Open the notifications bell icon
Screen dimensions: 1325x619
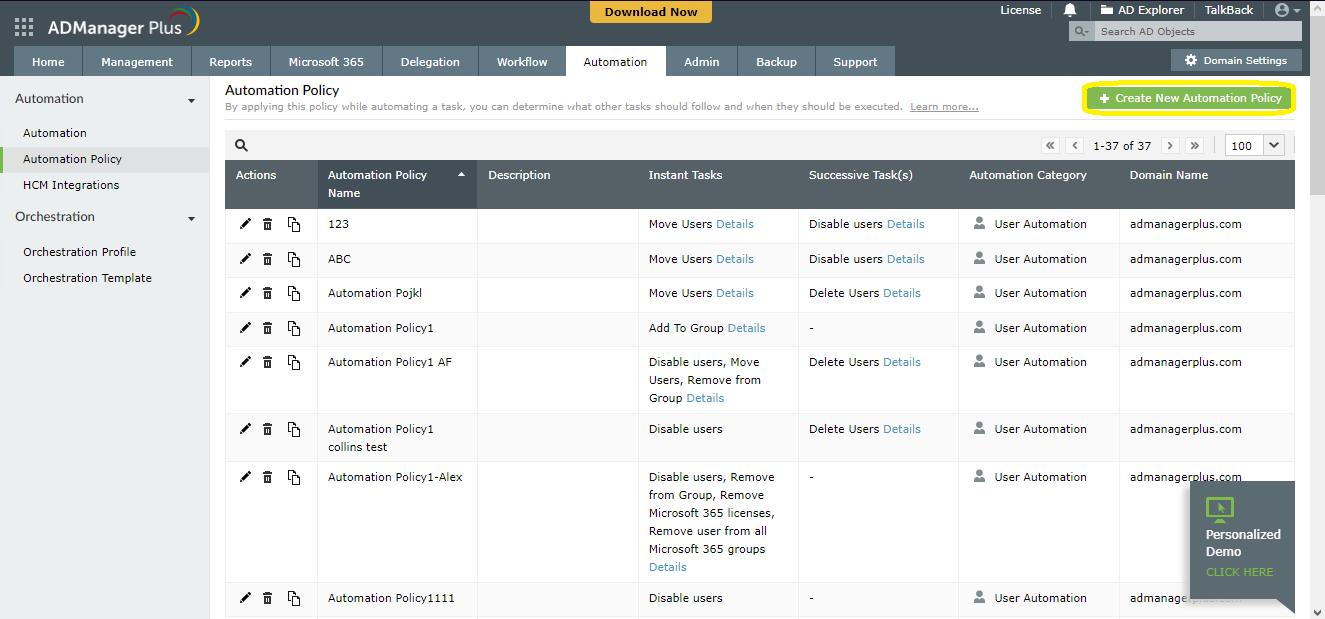click(x=1070, y=10)
